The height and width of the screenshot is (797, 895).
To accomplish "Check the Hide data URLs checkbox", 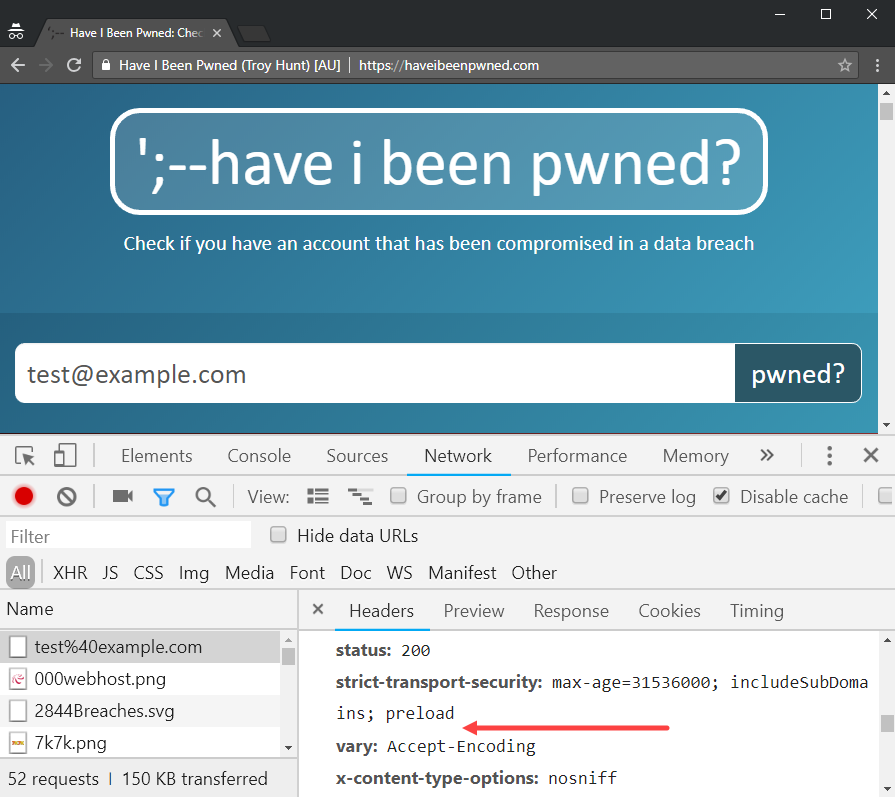I will click(279, 535).
